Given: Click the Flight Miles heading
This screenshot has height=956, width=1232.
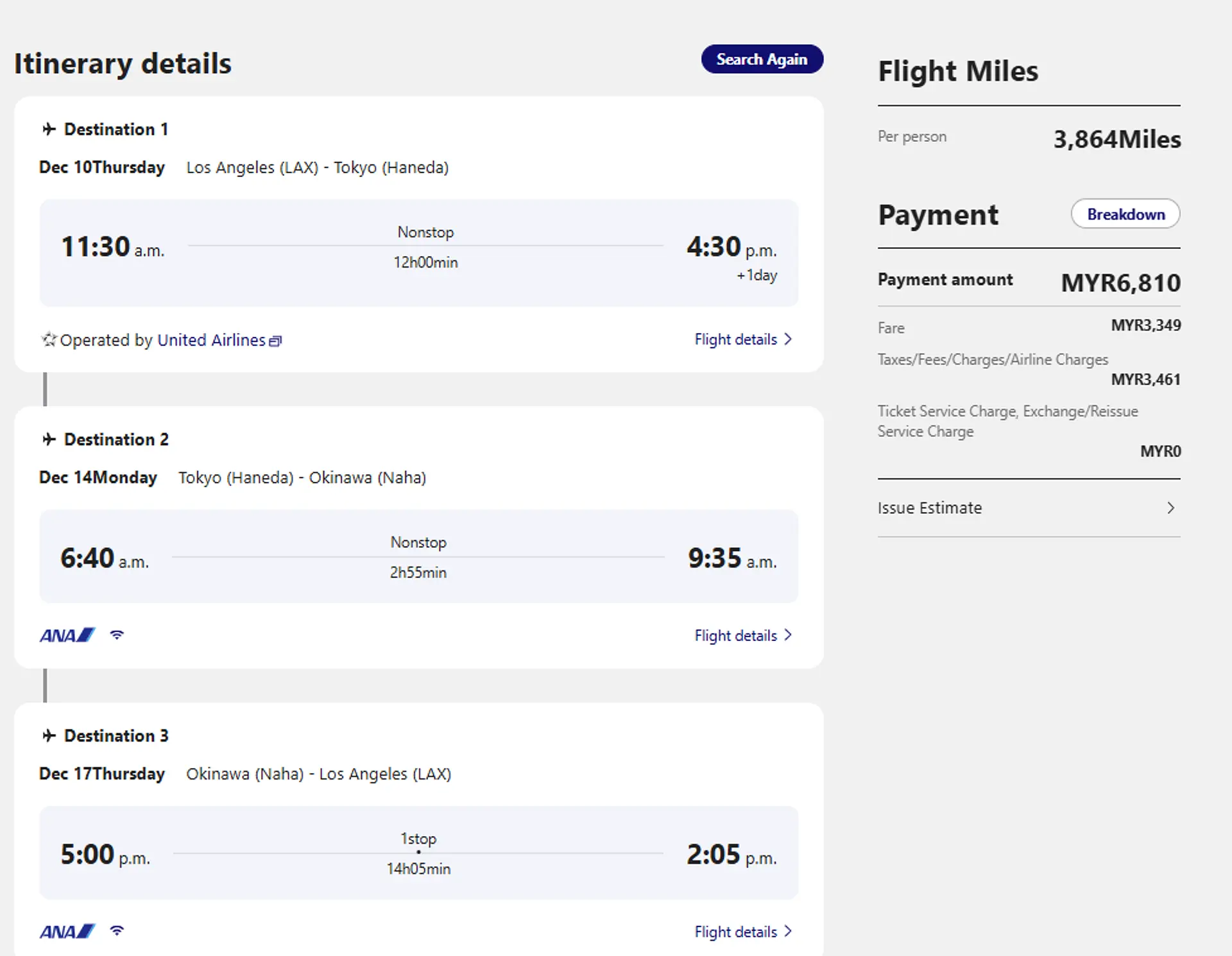Looking at the screenshot, I should pyautogui.click(x=958, y=71).
